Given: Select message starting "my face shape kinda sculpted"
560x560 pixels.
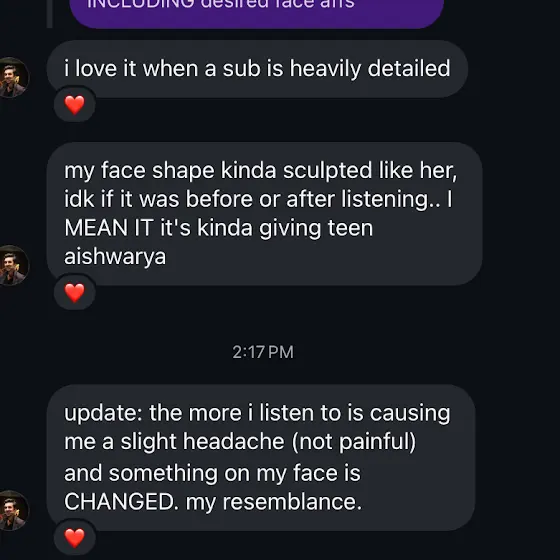Looking at the screenshot, I should [264, 214].
